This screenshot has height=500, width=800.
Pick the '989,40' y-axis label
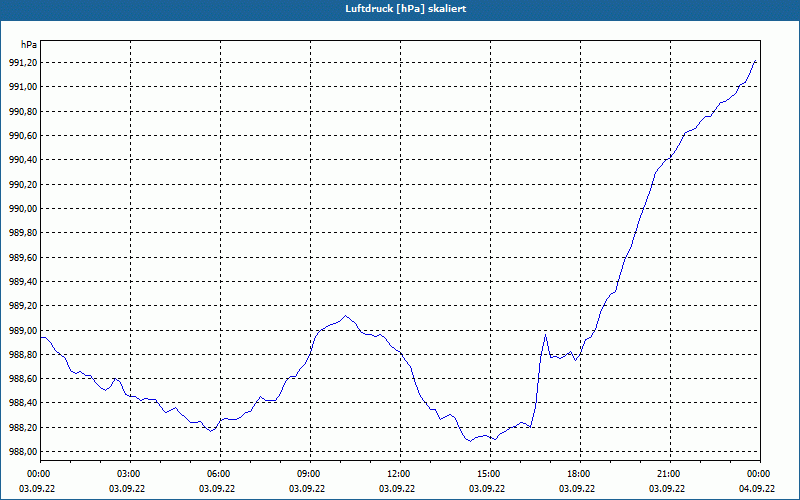tap(23, 282)
